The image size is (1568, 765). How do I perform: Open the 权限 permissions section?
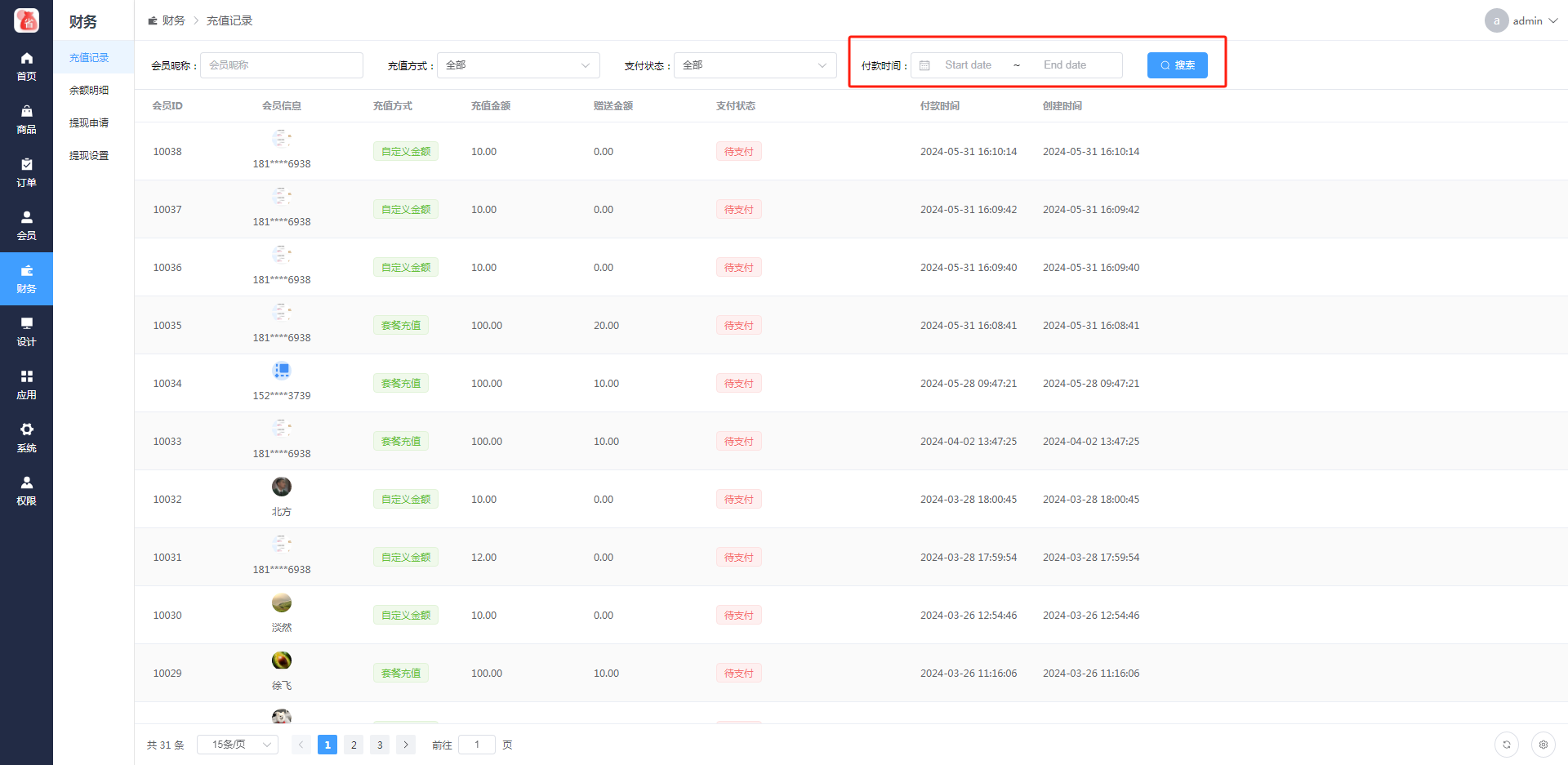coord(26,491)
